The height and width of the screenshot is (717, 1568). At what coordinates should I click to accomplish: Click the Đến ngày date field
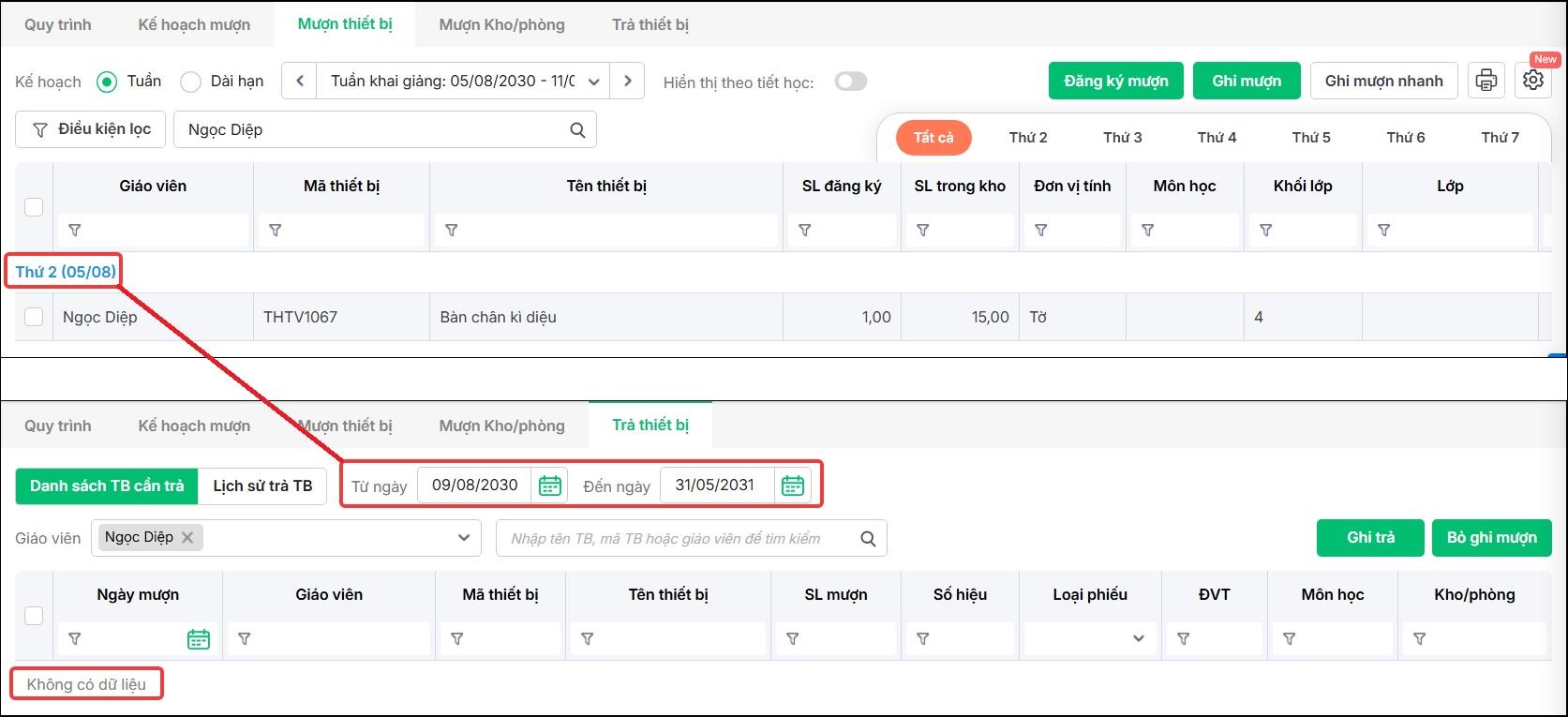click(x=717, y=485)
